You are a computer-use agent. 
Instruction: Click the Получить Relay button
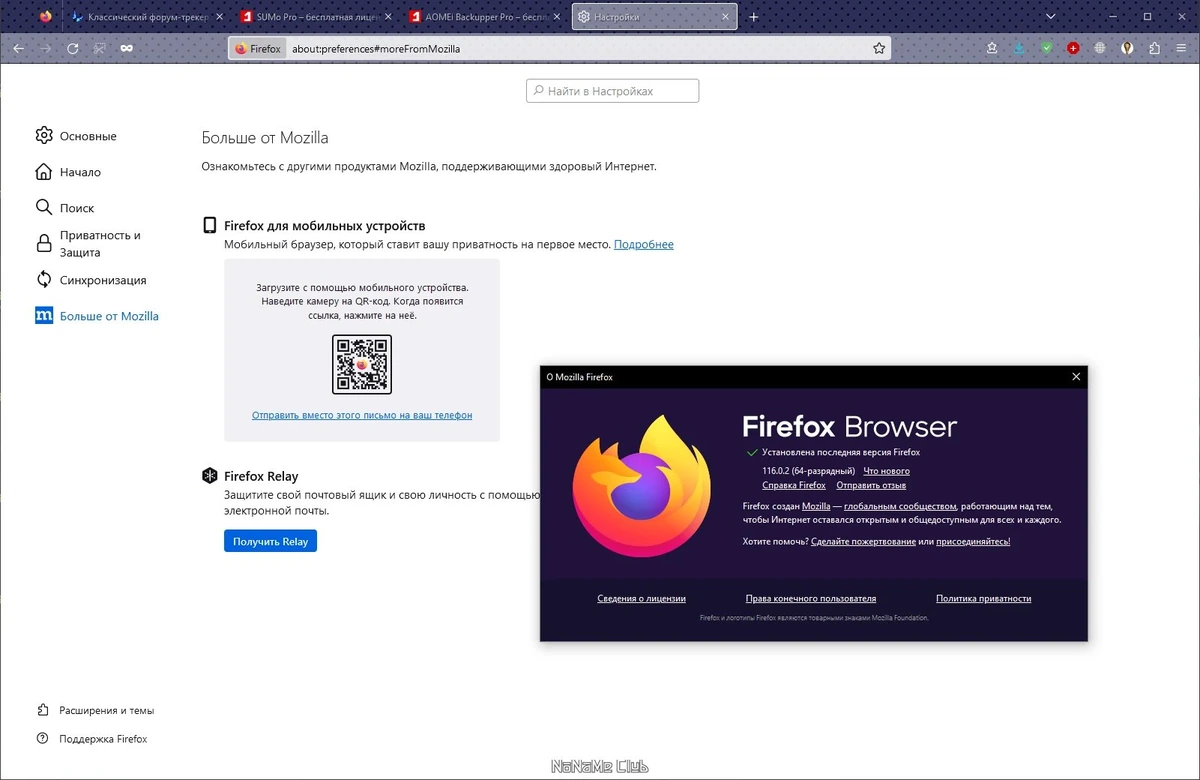(x=270, y=541)
